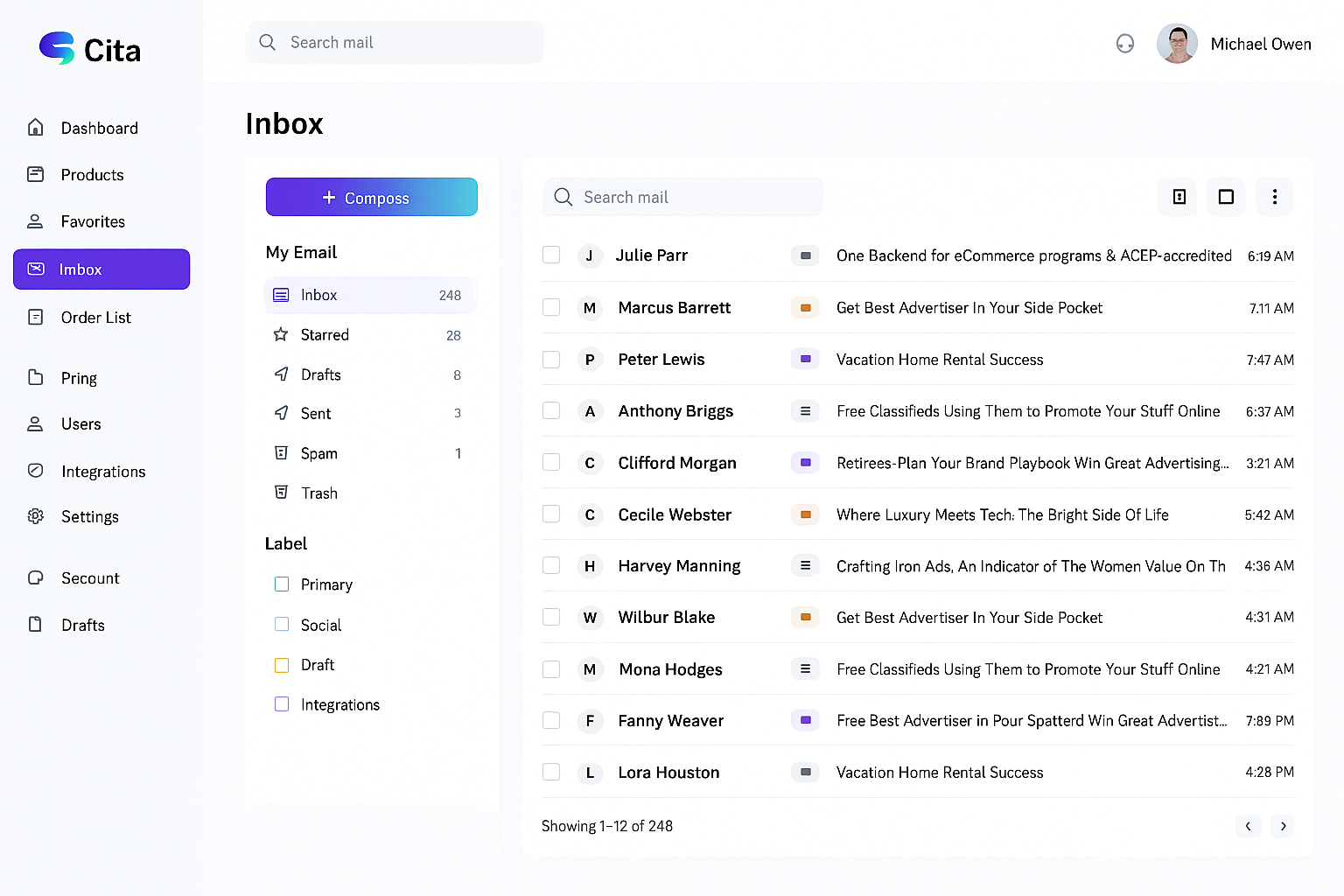1344x896 pixels.
Task: Click the top Search mail field
Action: click(395, 42)
